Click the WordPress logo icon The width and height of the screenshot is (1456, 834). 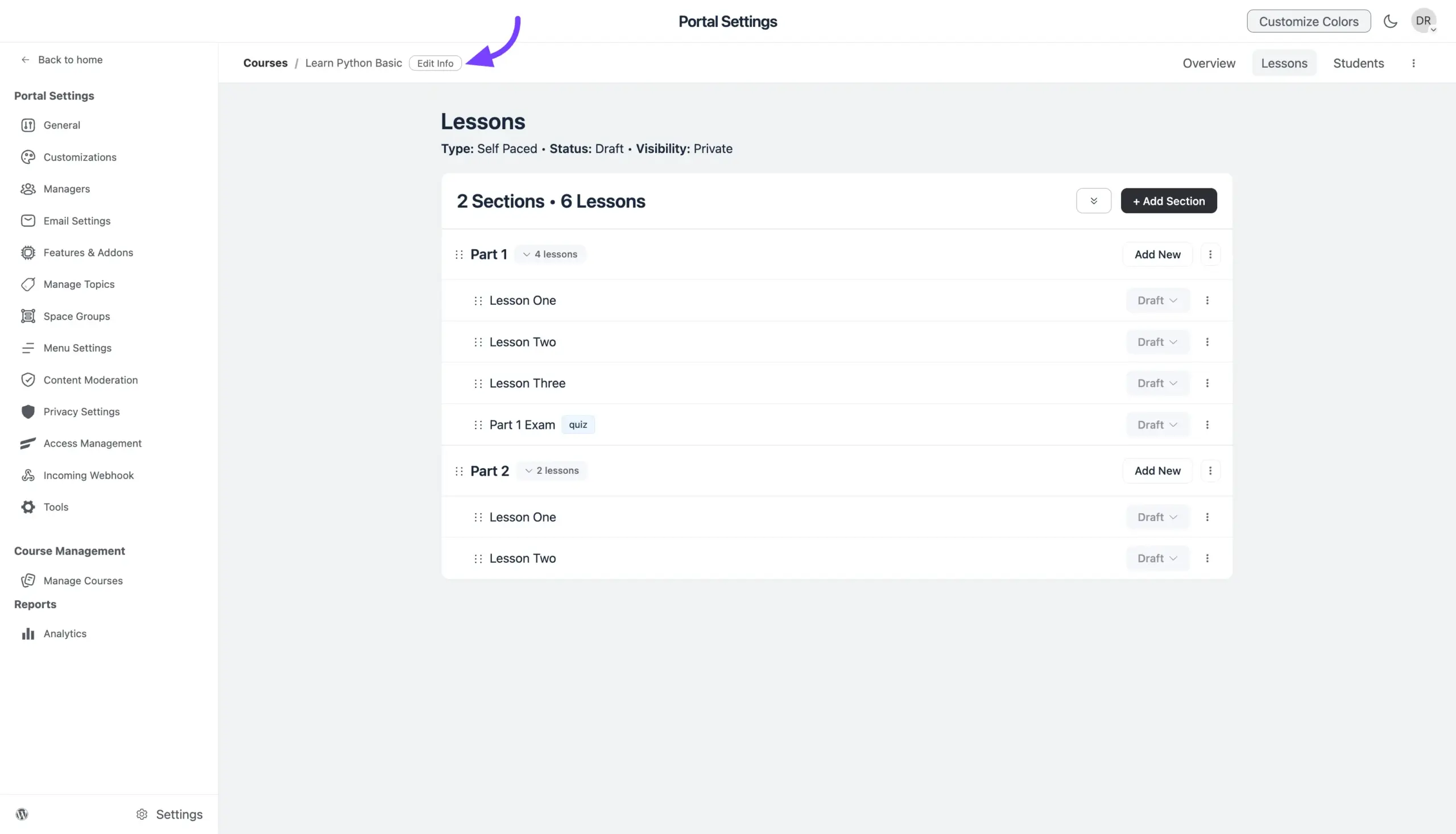(22, 814)
